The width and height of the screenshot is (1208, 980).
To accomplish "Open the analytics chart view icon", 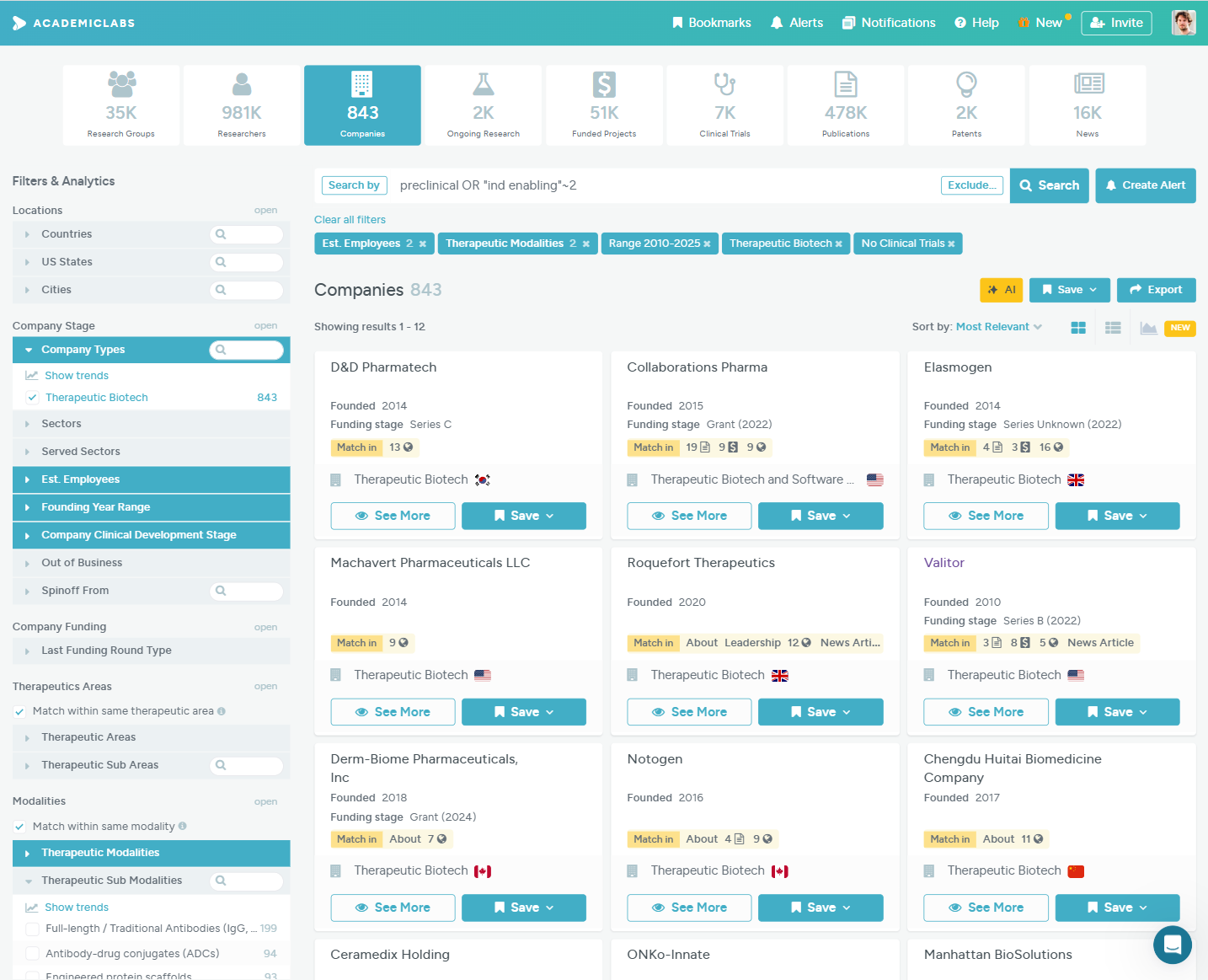I will click(x=1148, y=328).
